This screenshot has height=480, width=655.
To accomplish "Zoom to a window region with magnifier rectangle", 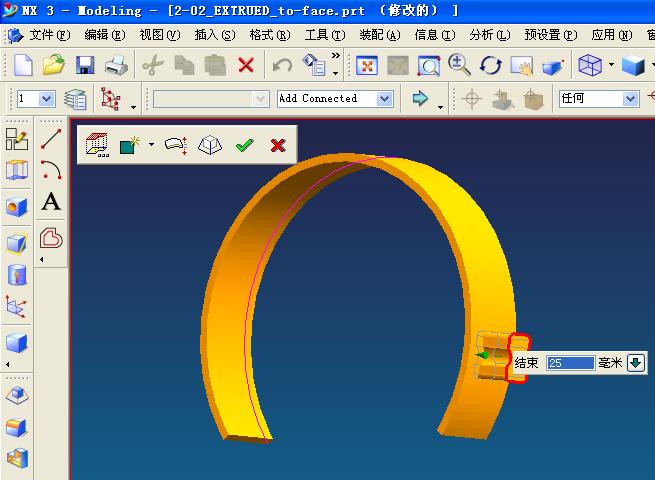I will pos(429,65).
